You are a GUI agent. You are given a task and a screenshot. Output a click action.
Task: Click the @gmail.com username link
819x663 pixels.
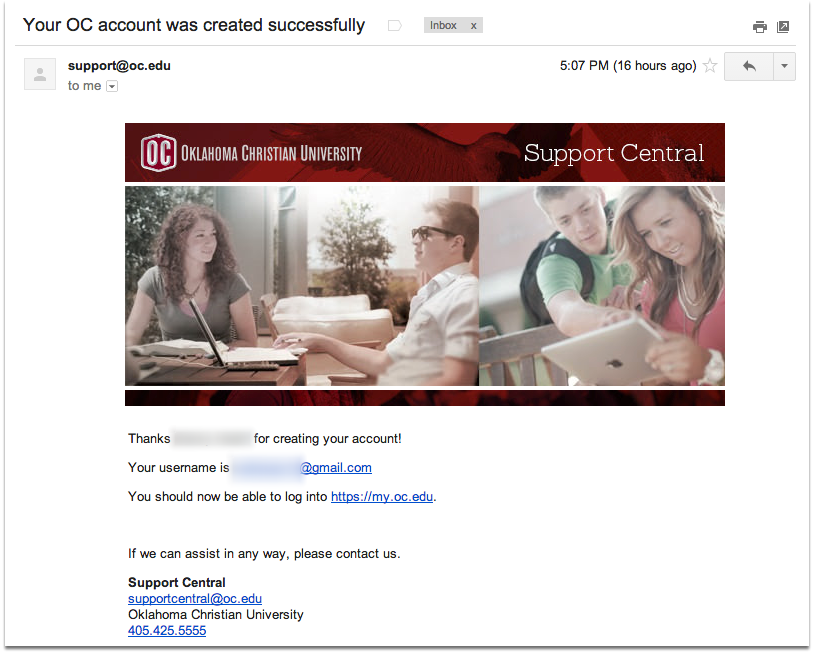[336, 468]
